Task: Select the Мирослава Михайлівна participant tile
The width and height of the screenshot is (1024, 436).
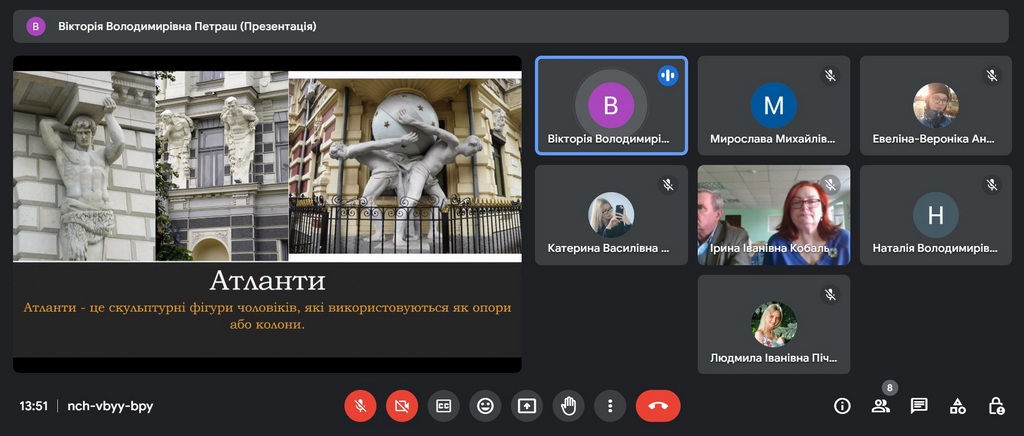Action: tap(774, 105)
